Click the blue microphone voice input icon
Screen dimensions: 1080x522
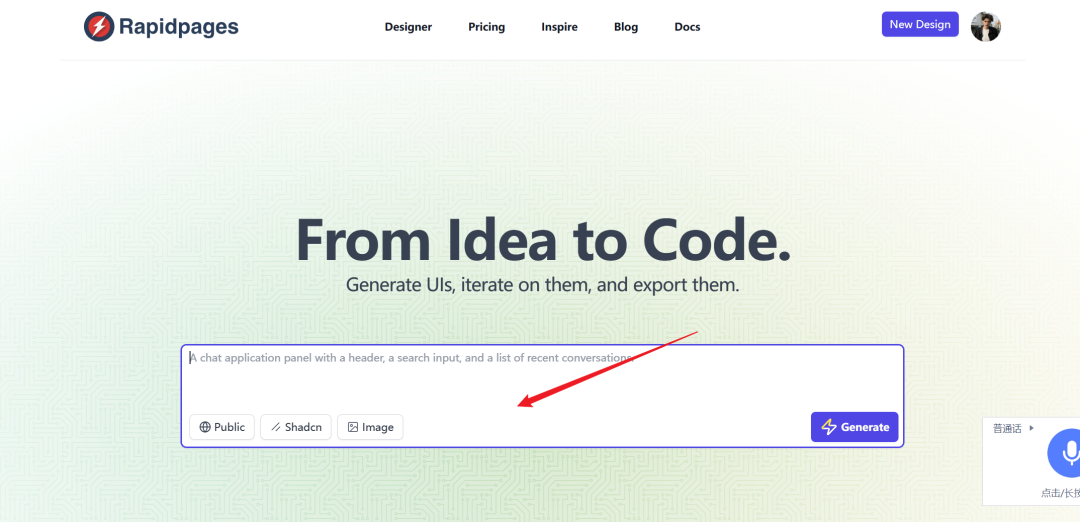coord(1066,455)
